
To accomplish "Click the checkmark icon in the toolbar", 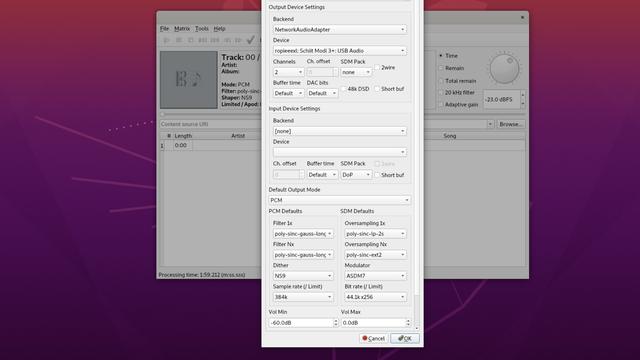I will [x=251, y=40].
